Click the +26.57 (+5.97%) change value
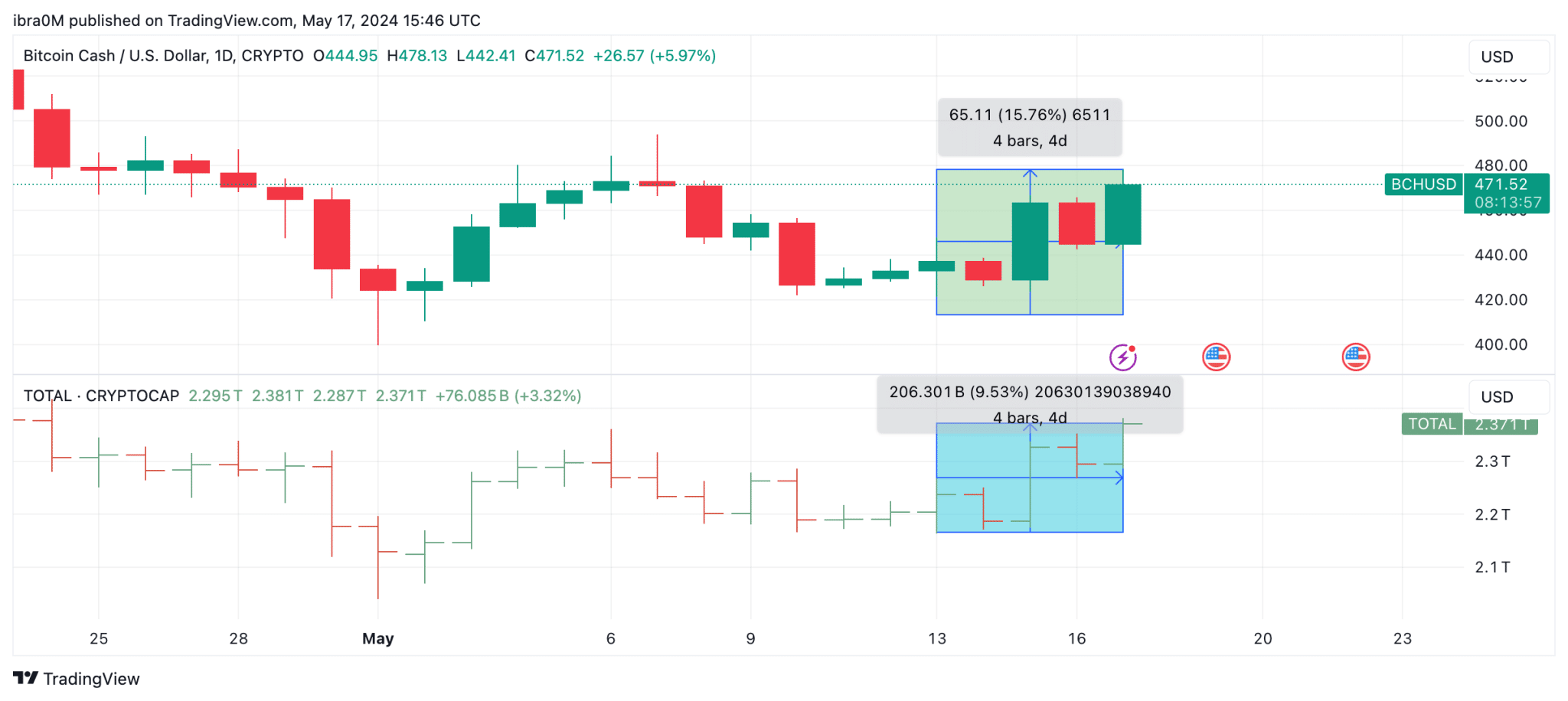This screenshot has width=1568, height=701. click(x=655, y=56)
